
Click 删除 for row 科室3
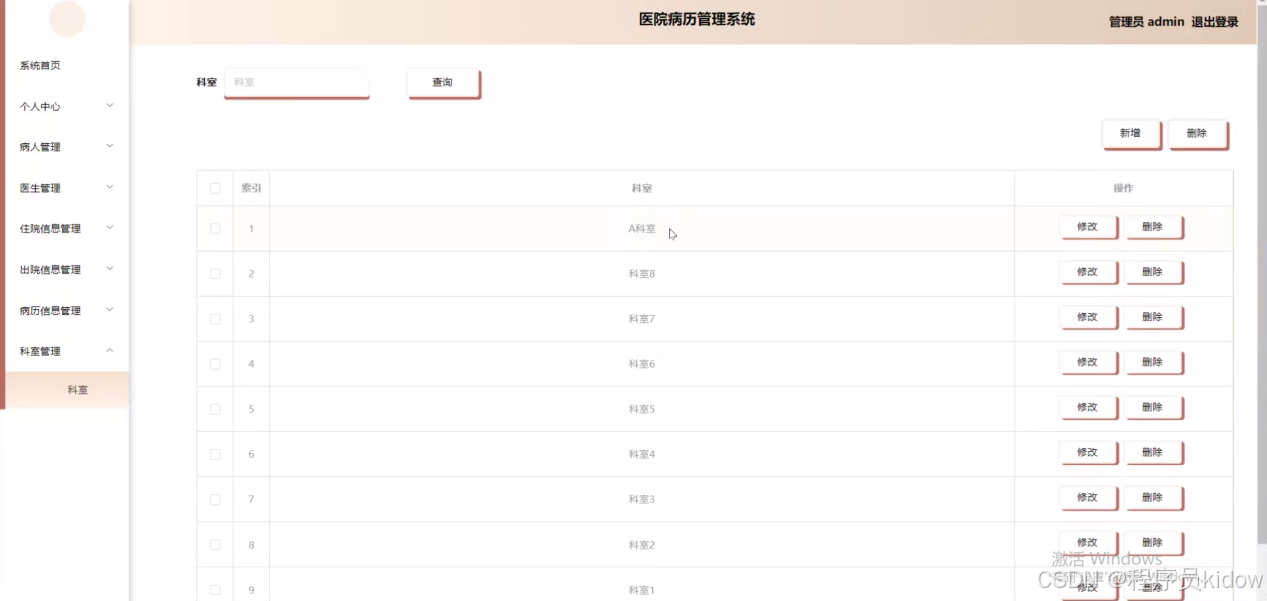click(1154, 497)
